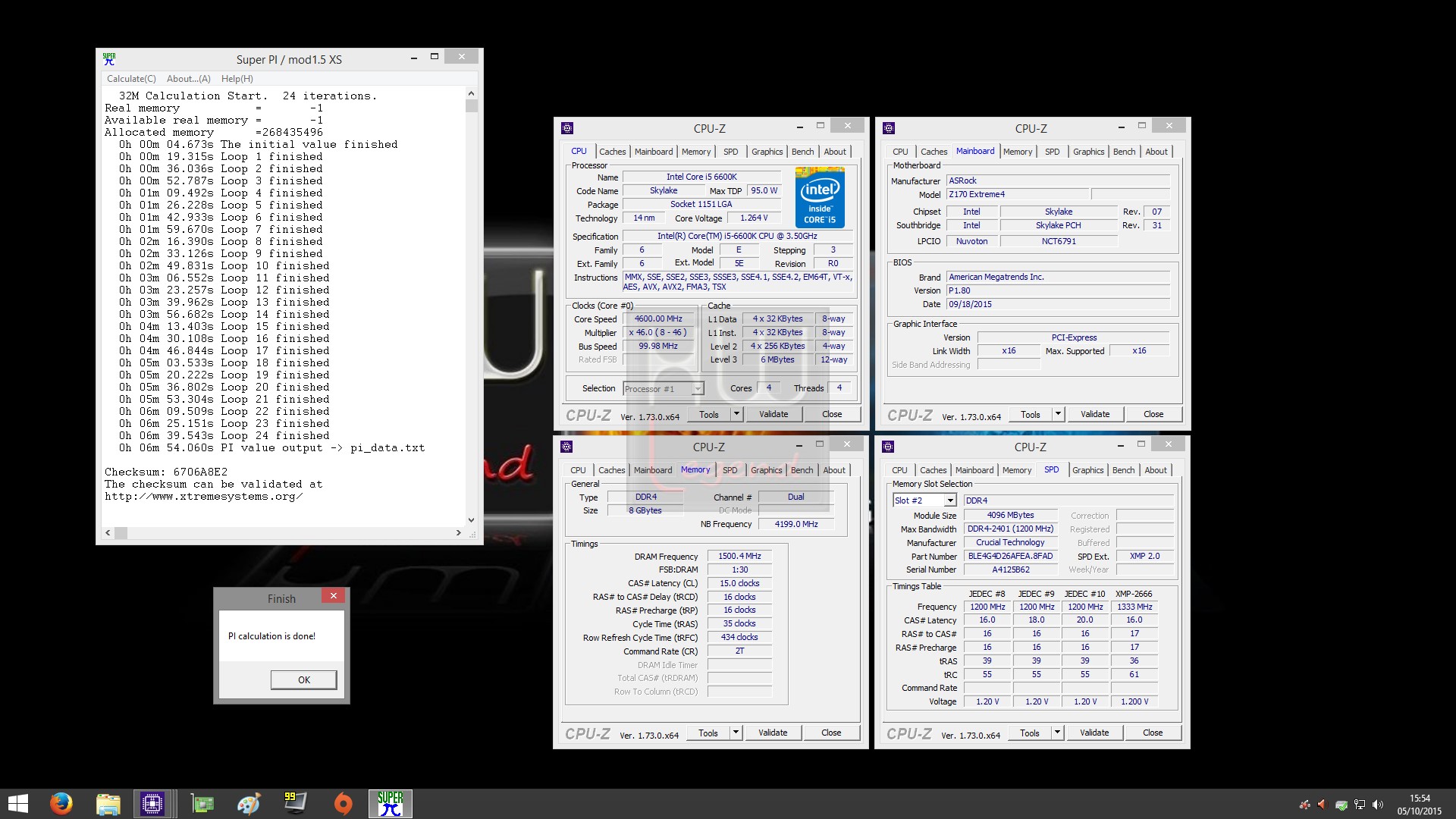Open the green graphics card taskbar app
This screenshot has height=819, width=1456.
pyautogui.click(x=202, y=804)
